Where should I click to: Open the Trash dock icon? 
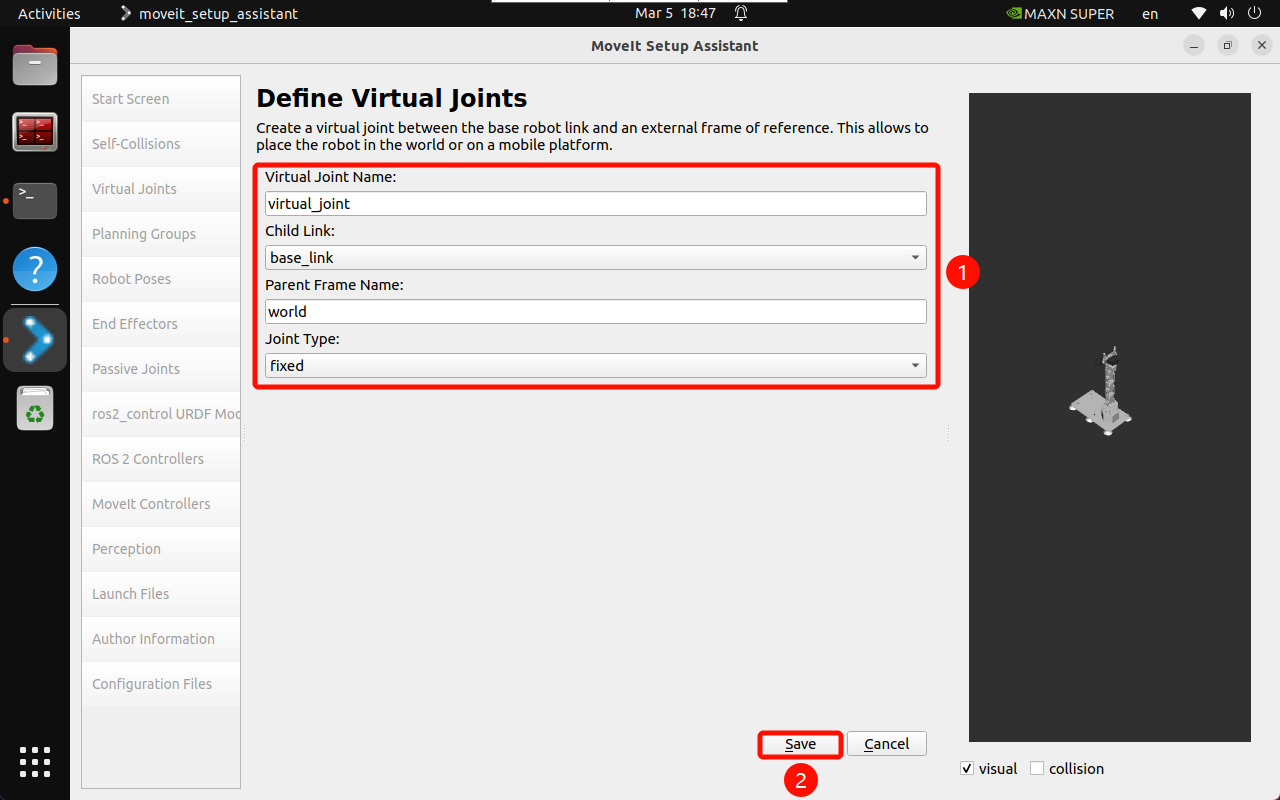coord(35,408)
